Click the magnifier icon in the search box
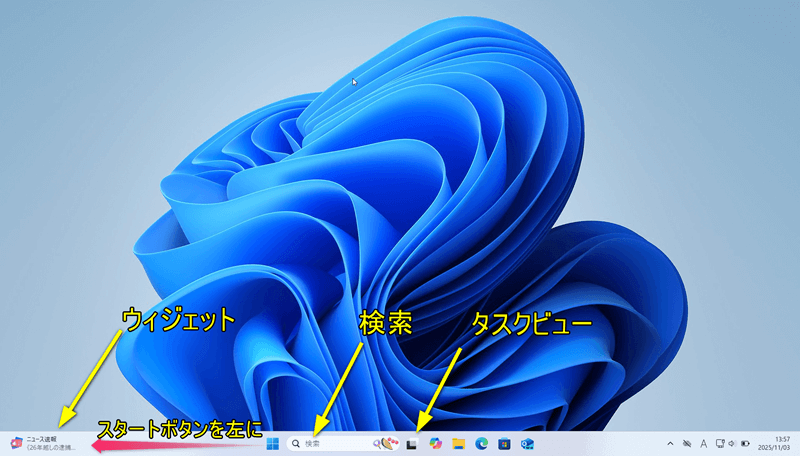 [296, 443]
